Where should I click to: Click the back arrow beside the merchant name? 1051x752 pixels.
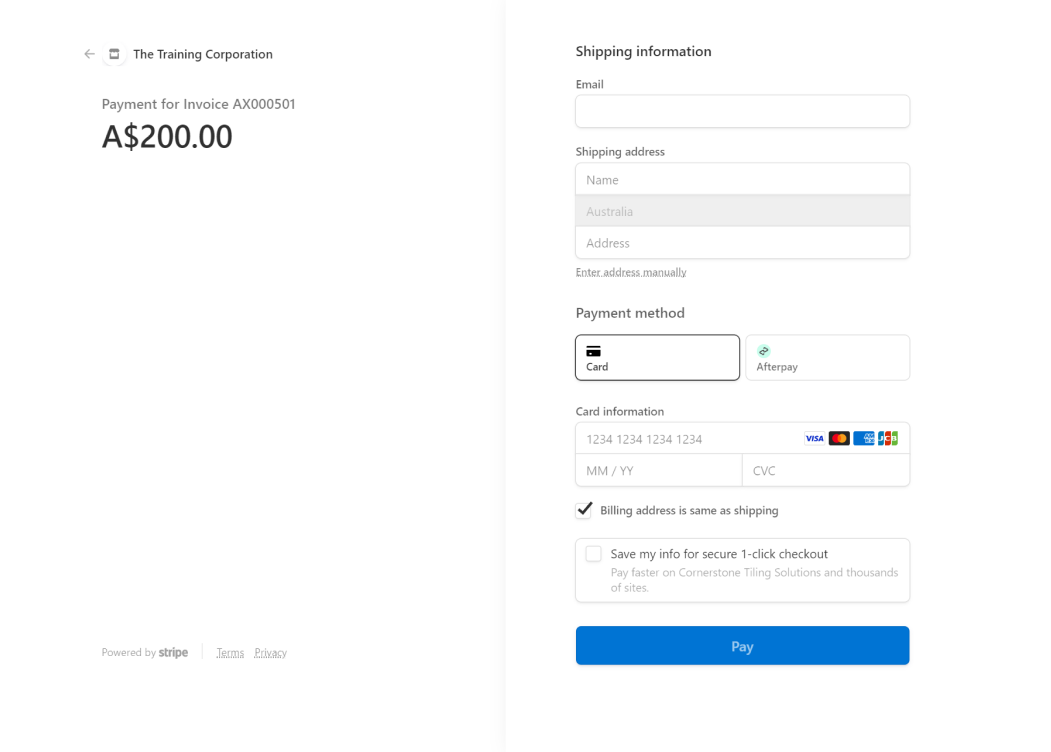pyautogui.click(x=89, y=54)
